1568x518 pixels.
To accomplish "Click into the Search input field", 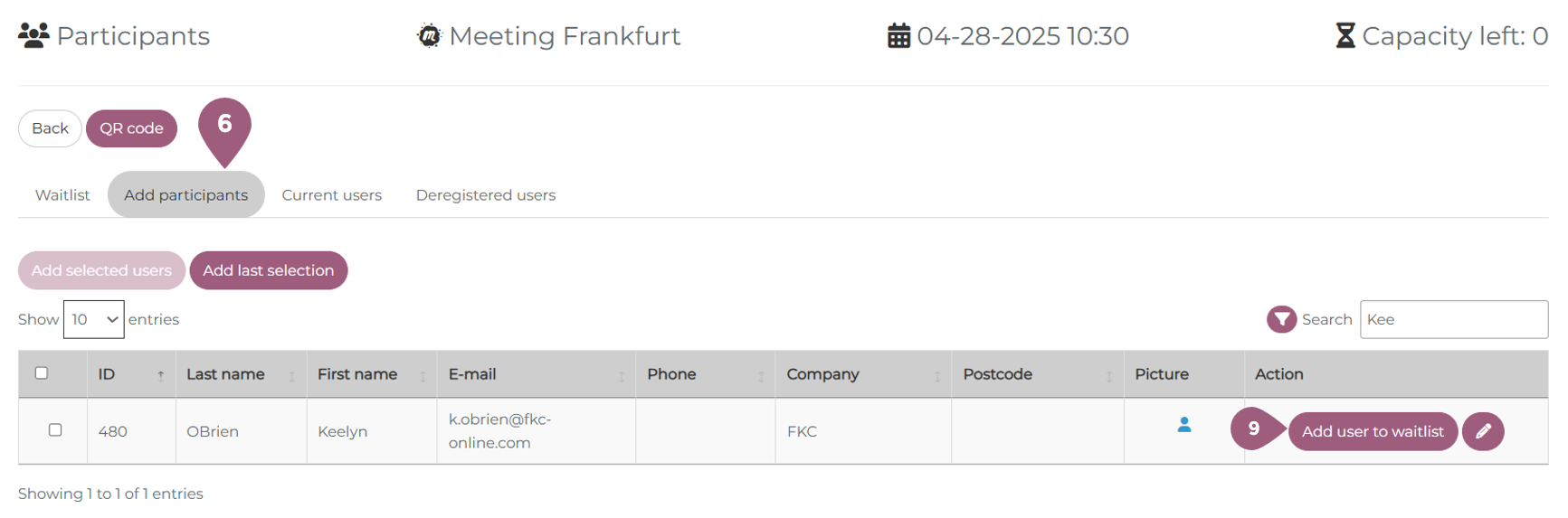I will (x=1453, y=319).
